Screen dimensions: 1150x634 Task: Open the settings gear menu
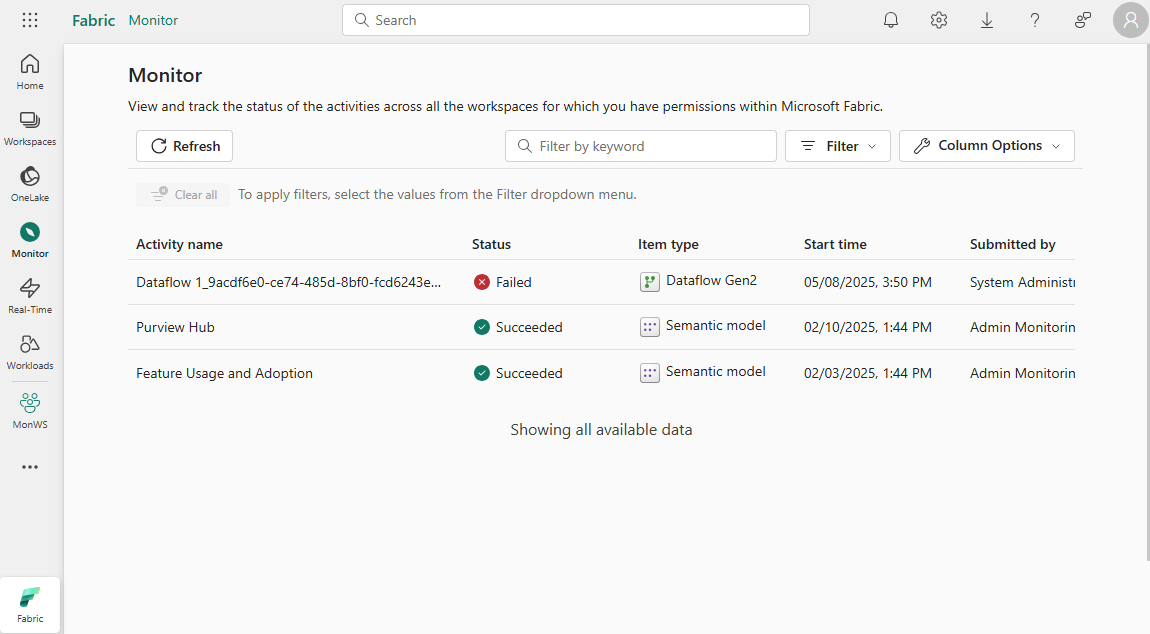(x=938, y=19)
